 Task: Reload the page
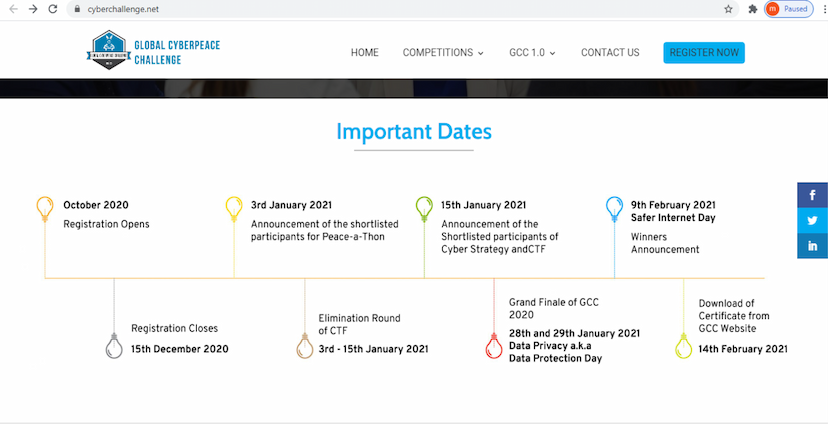click(54, 9)
